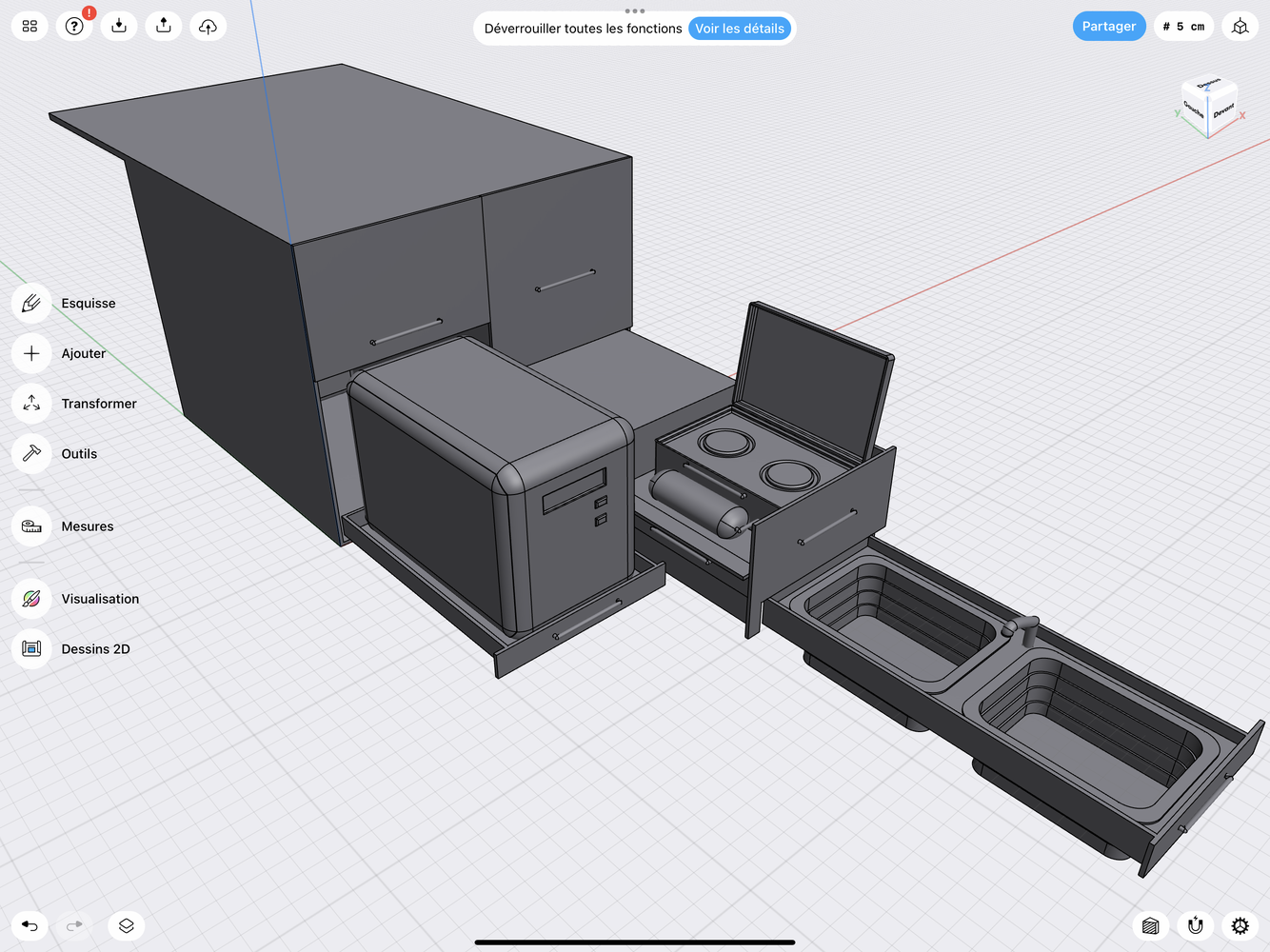This screenshot has width=1270, height=952.
Task: Open the Outils hammer icon
Action: [x=31, y=454]
